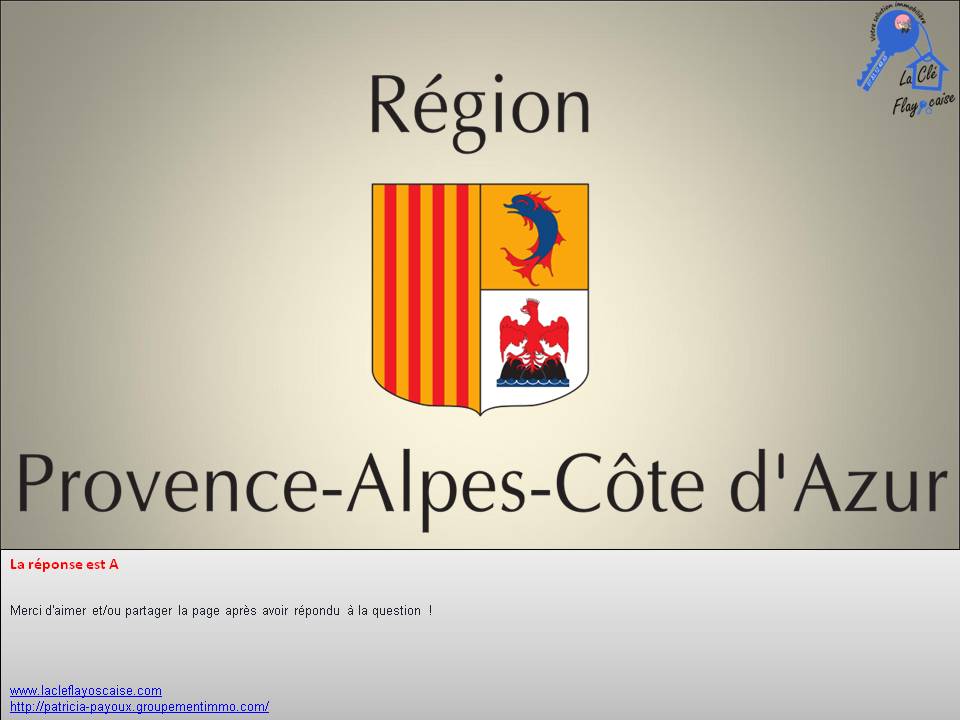Open the patricia-payoux.groupementimmo.com link
The image size is (960, 720).
click(139, 707)
